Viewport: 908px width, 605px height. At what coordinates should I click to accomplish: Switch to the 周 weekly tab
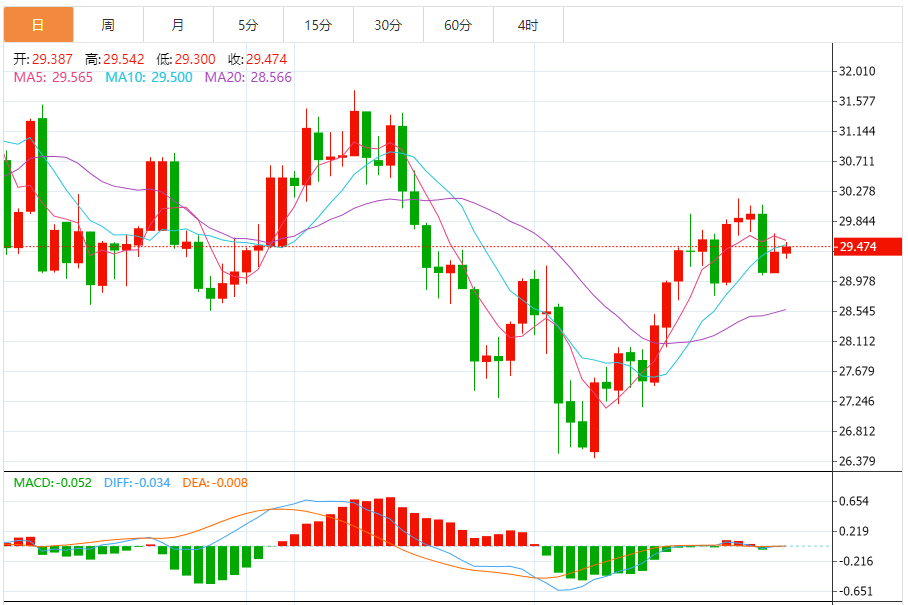tap(108, 25)
